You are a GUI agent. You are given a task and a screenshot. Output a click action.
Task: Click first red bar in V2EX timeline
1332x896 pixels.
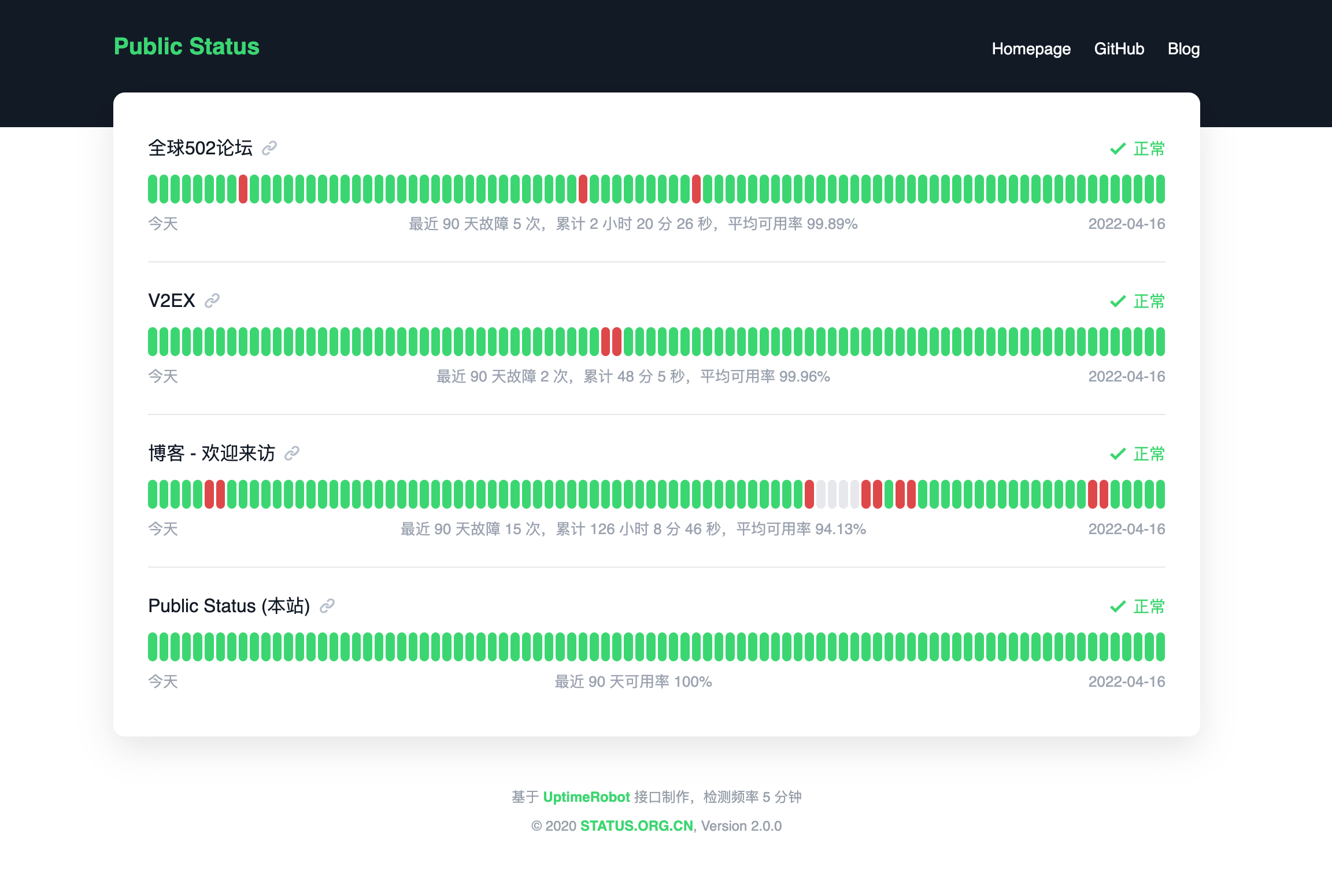[x=606, y=342]
